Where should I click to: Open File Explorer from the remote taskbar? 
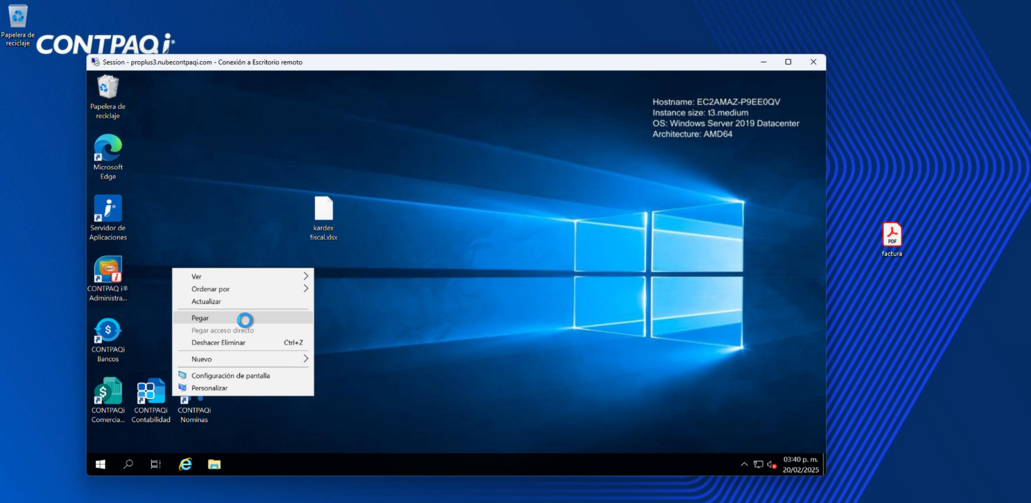214,464
